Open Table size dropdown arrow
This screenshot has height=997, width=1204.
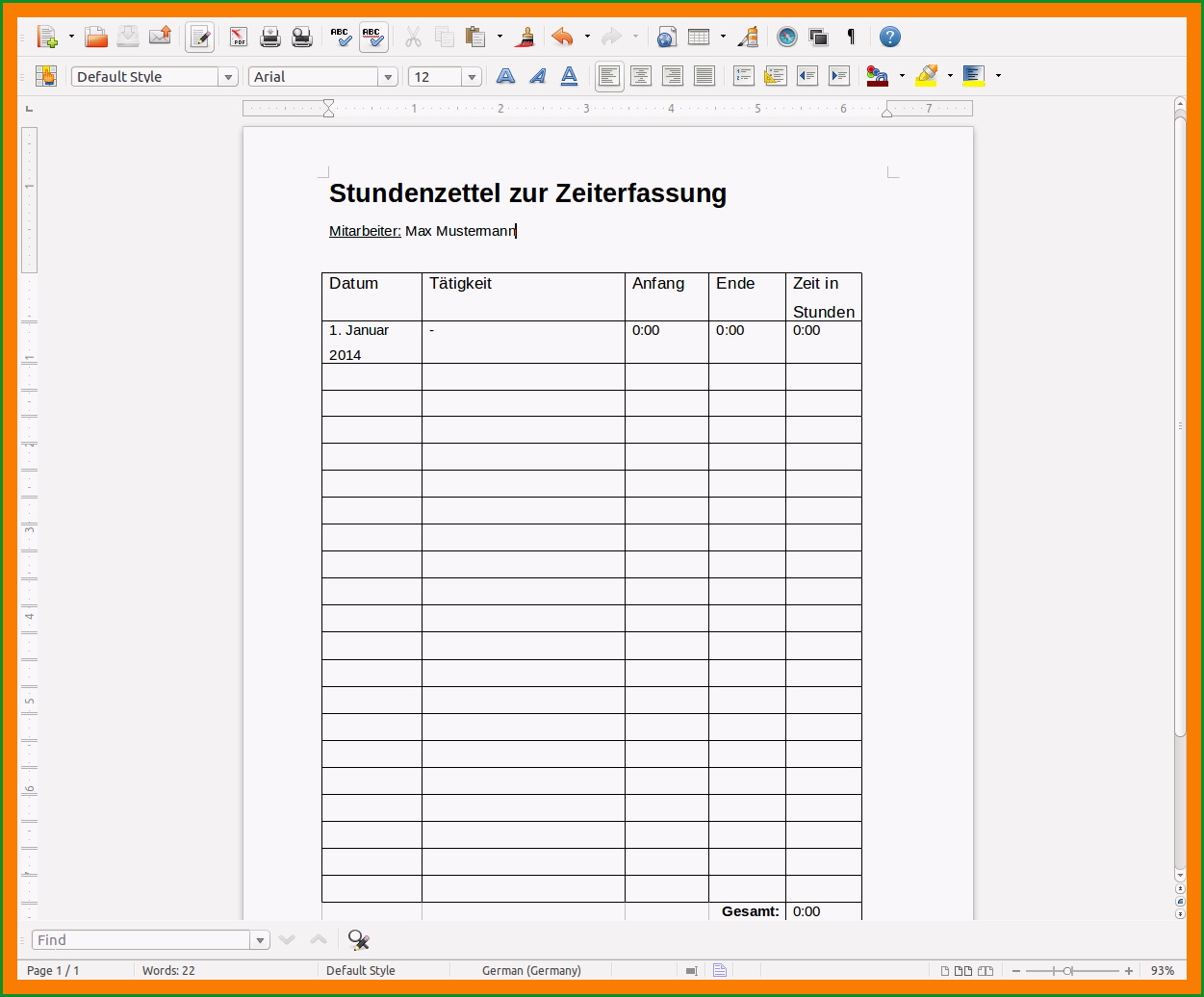click(723, 38)
